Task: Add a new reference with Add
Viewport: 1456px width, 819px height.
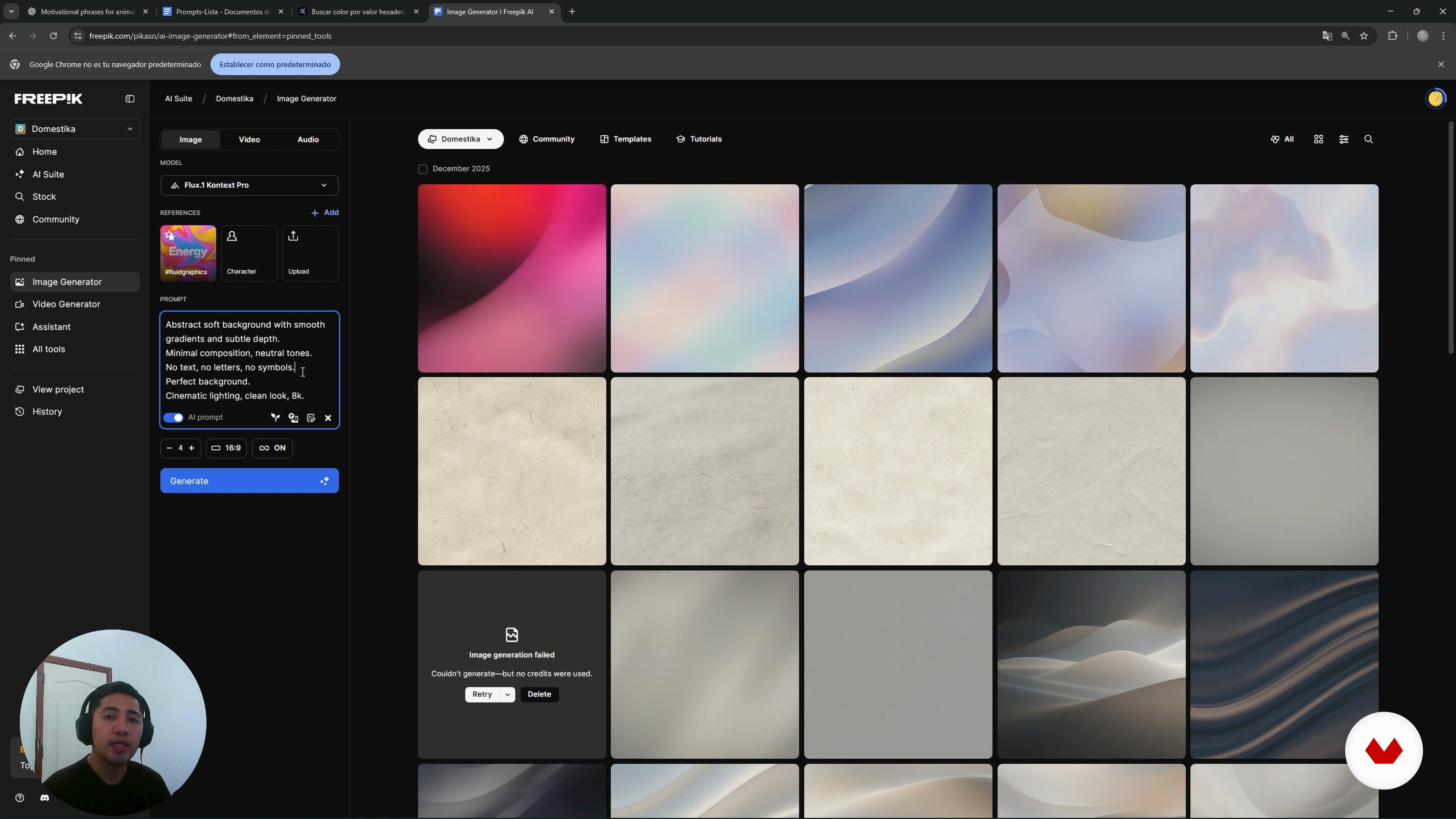Action: [x=325, y=212]
